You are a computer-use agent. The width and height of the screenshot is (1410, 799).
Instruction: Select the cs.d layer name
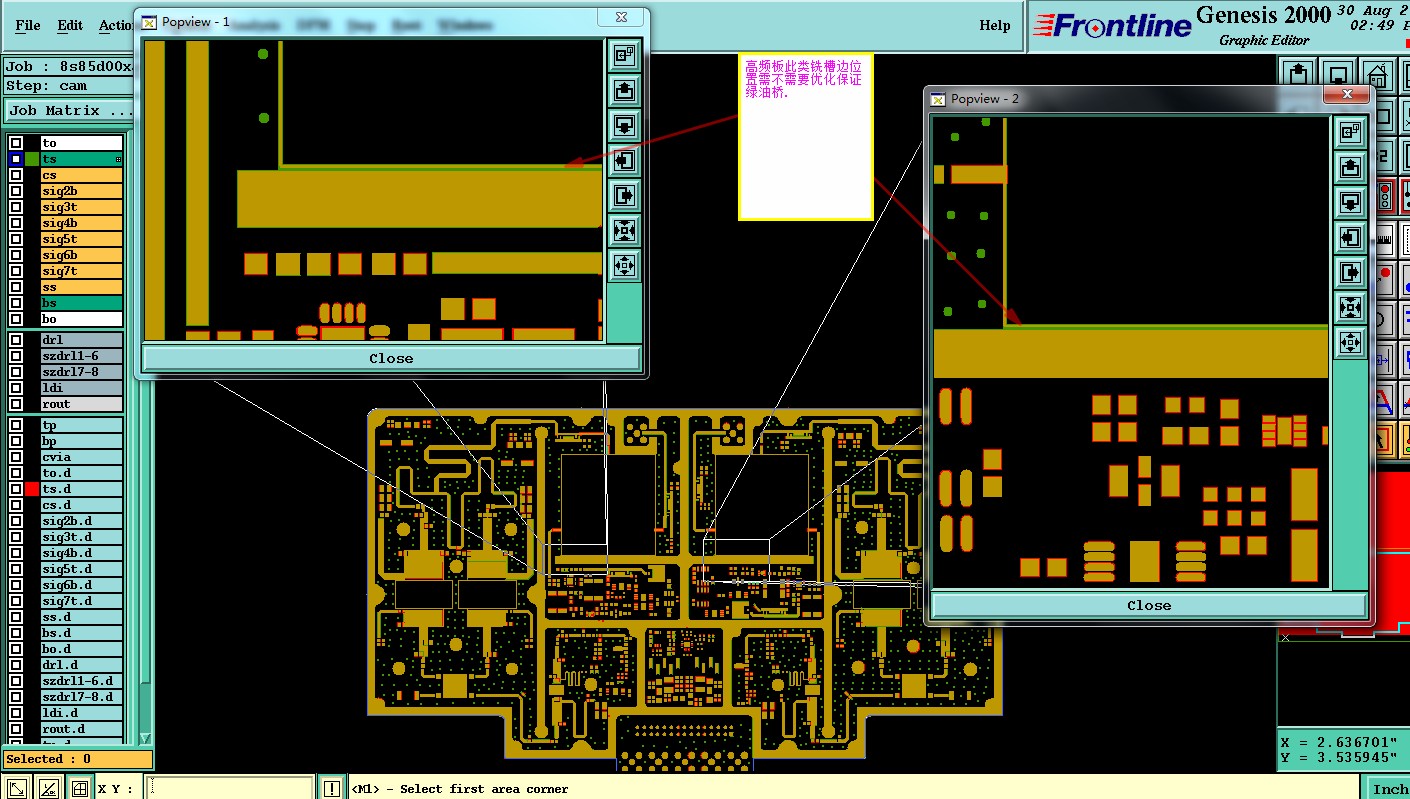pyautogui.click(x=81, y=505)
